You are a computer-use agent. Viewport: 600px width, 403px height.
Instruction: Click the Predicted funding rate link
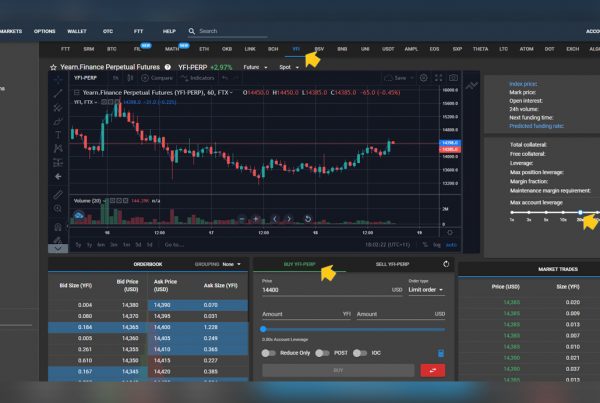pyautogui.click(x=536, y=126)
